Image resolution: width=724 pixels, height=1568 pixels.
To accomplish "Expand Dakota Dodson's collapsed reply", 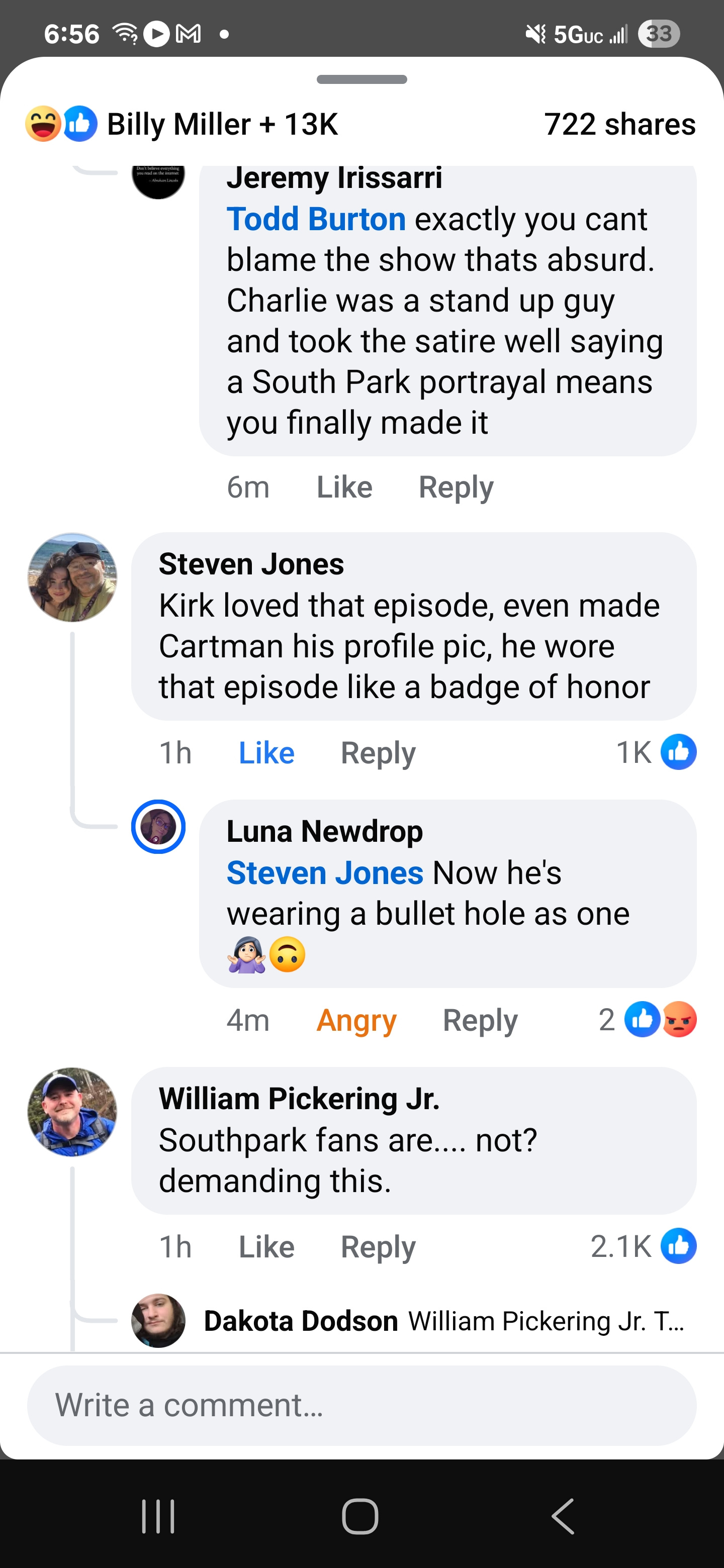I will 443,1321.
